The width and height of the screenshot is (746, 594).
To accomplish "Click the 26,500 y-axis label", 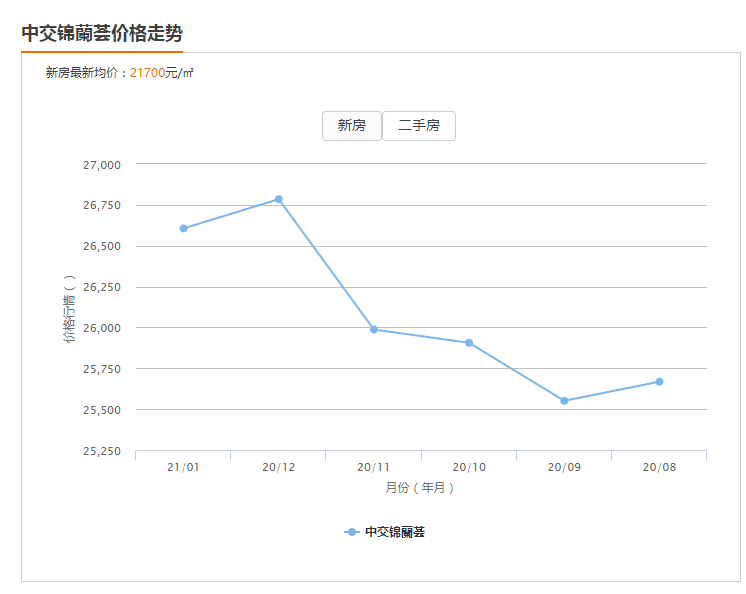I will pos(102,246).
